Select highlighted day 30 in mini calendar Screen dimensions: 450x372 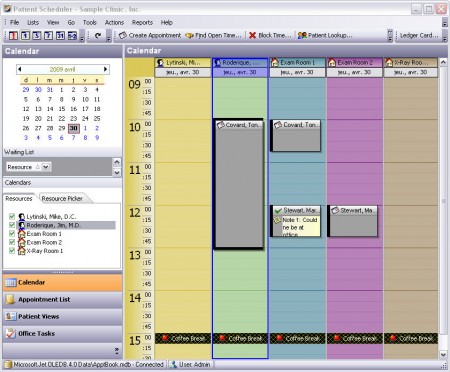tap(74, 128)
